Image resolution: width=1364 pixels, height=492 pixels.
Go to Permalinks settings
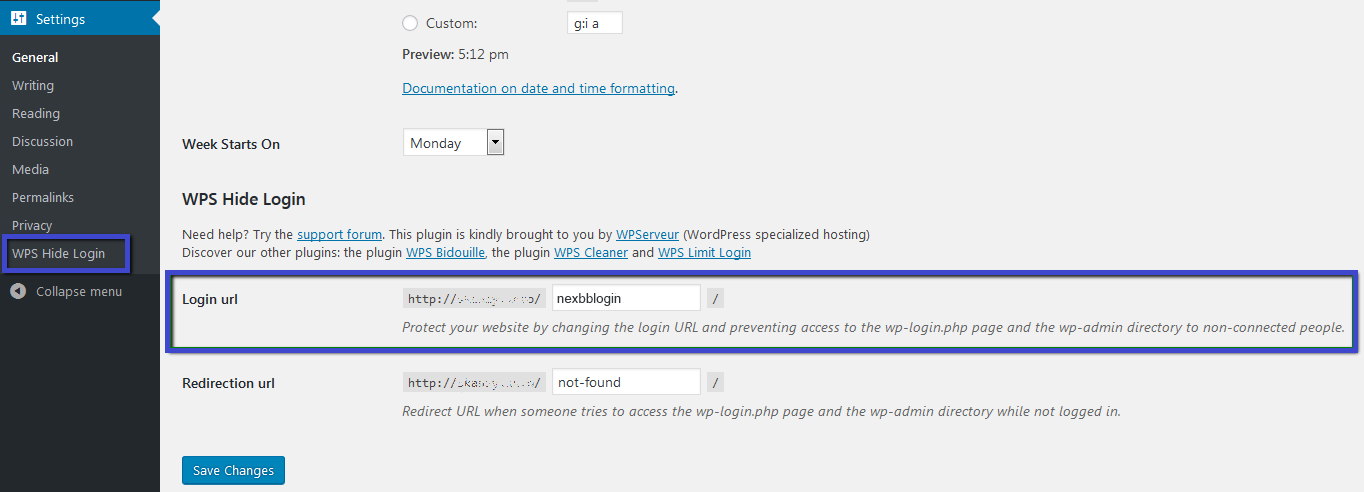43,197
